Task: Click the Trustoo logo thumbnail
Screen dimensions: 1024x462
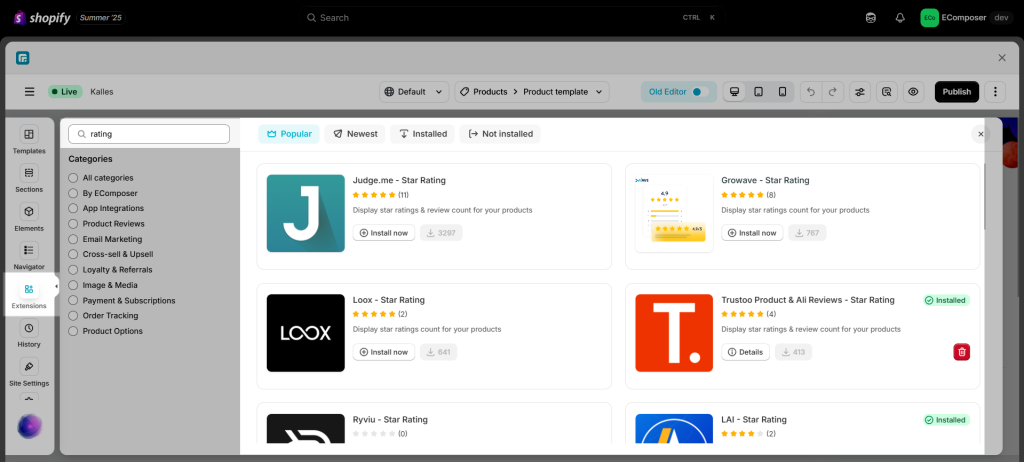Action: pos(674,333)
